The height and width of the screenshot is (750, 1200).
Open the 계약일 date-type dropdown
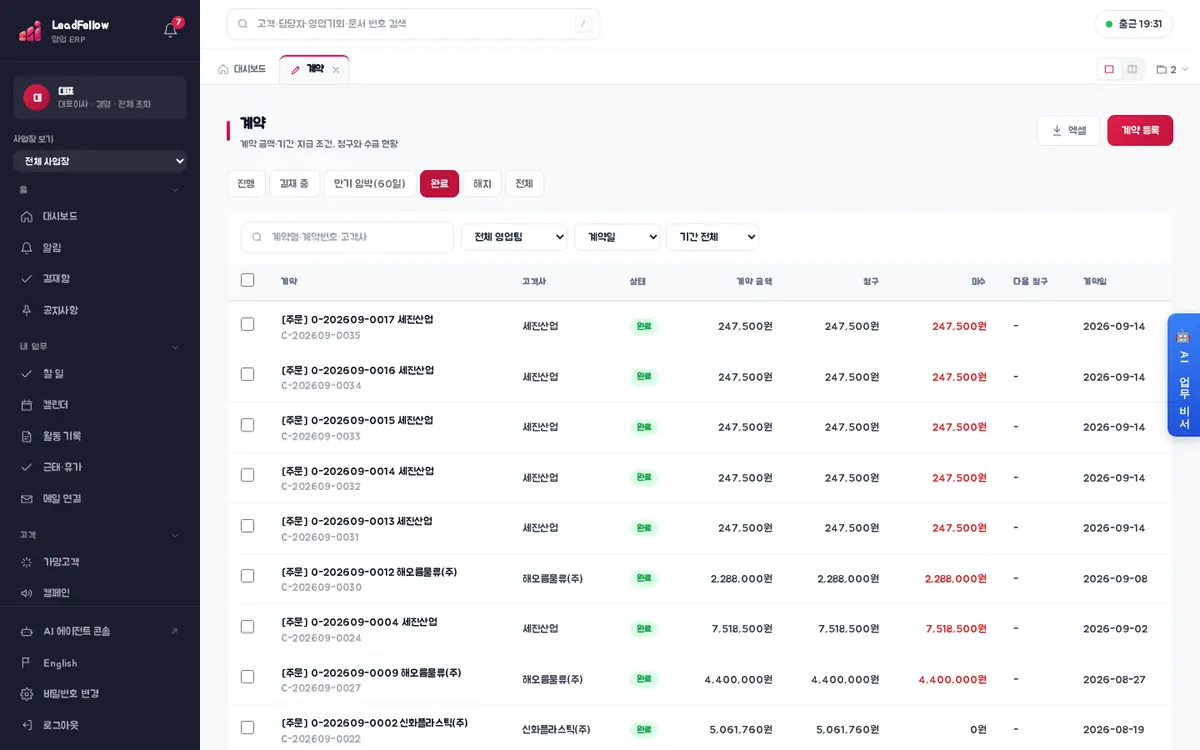618,237
